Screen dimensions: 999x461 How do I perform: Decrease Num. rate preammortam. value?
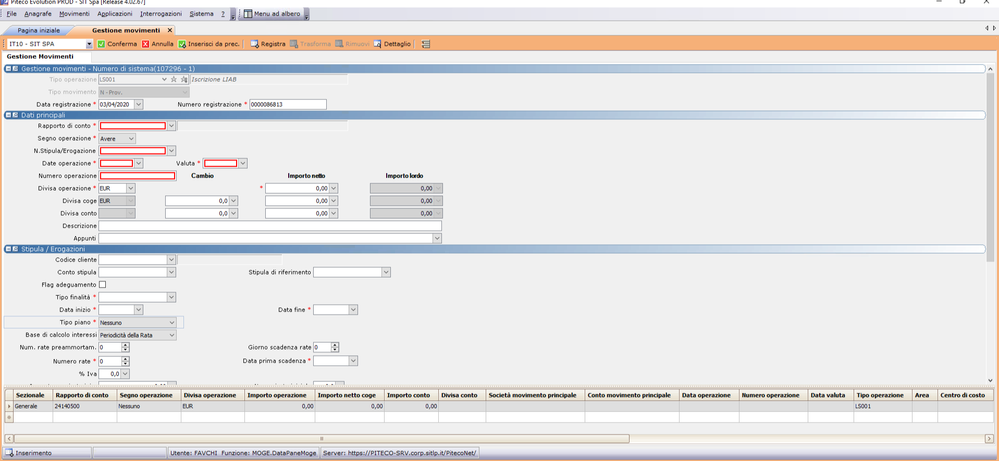(126, 350)
